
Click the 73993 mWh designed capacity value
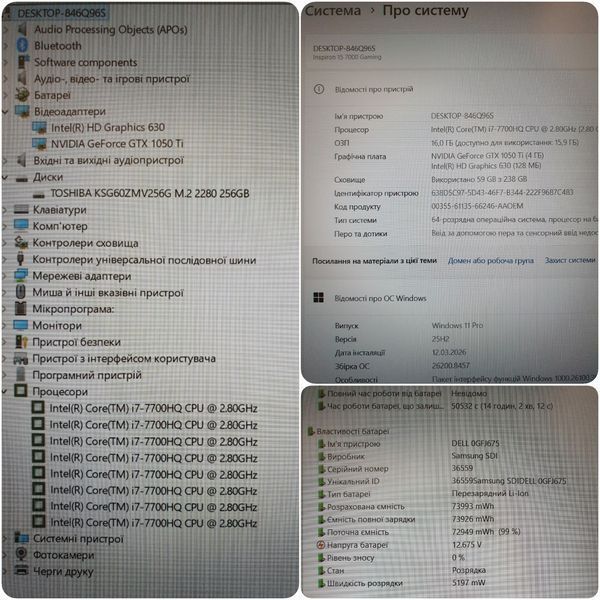(x=473, y=506)
